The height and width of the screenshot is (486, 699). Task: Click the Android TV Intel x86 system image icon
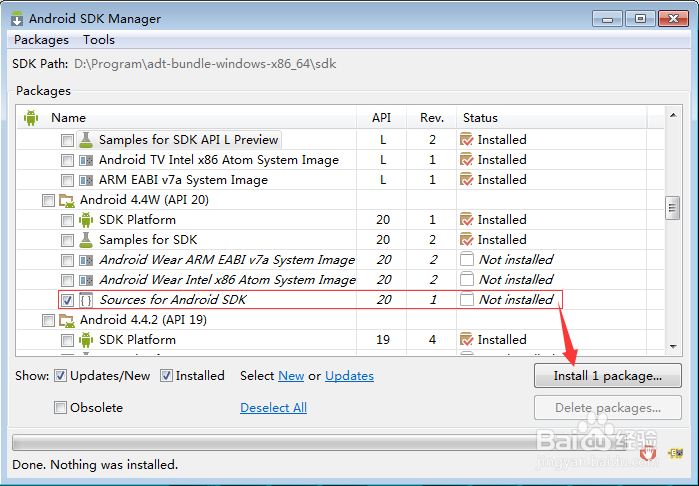(86, 160)
